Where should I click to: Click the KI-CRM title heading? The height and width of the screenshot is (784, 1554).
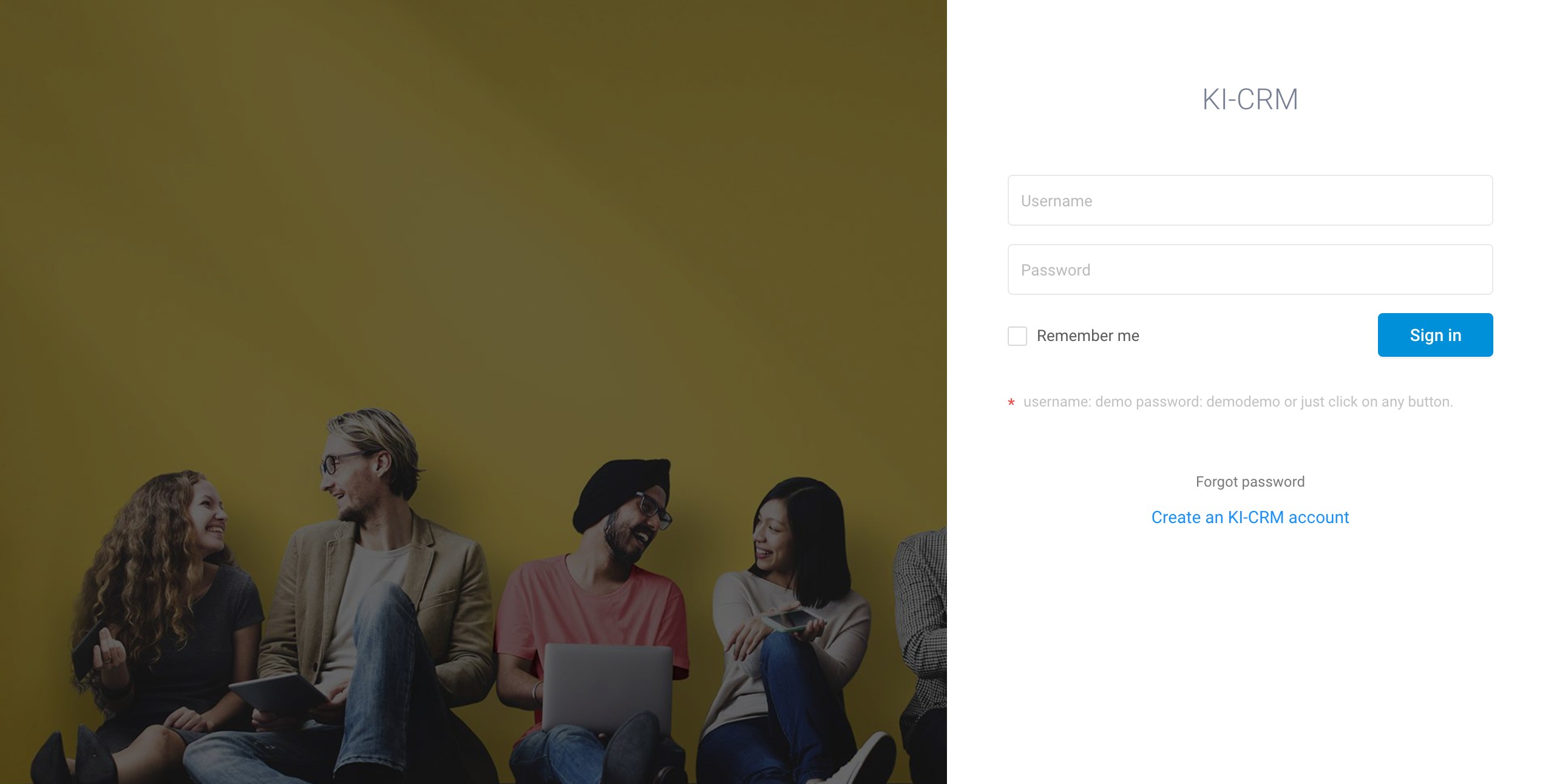[x=1250, y=99]
